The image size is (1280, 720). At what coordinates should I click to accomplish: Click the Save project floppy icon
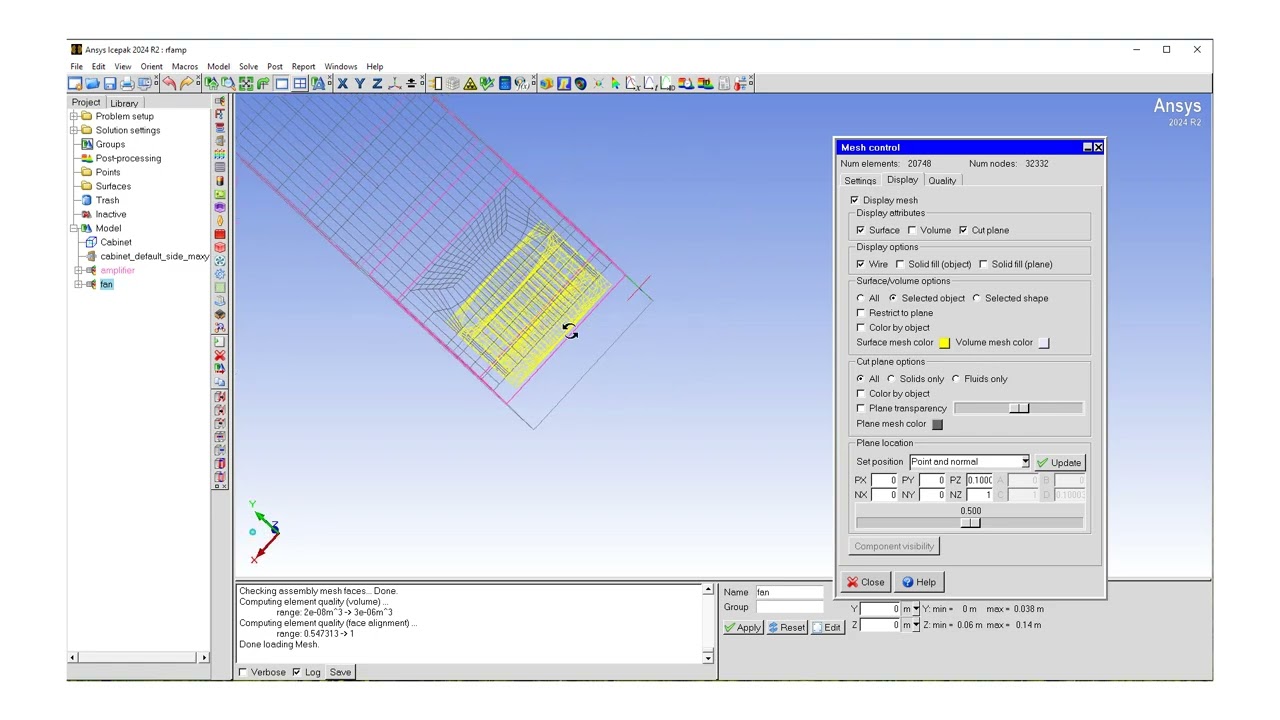coord(109,84)
